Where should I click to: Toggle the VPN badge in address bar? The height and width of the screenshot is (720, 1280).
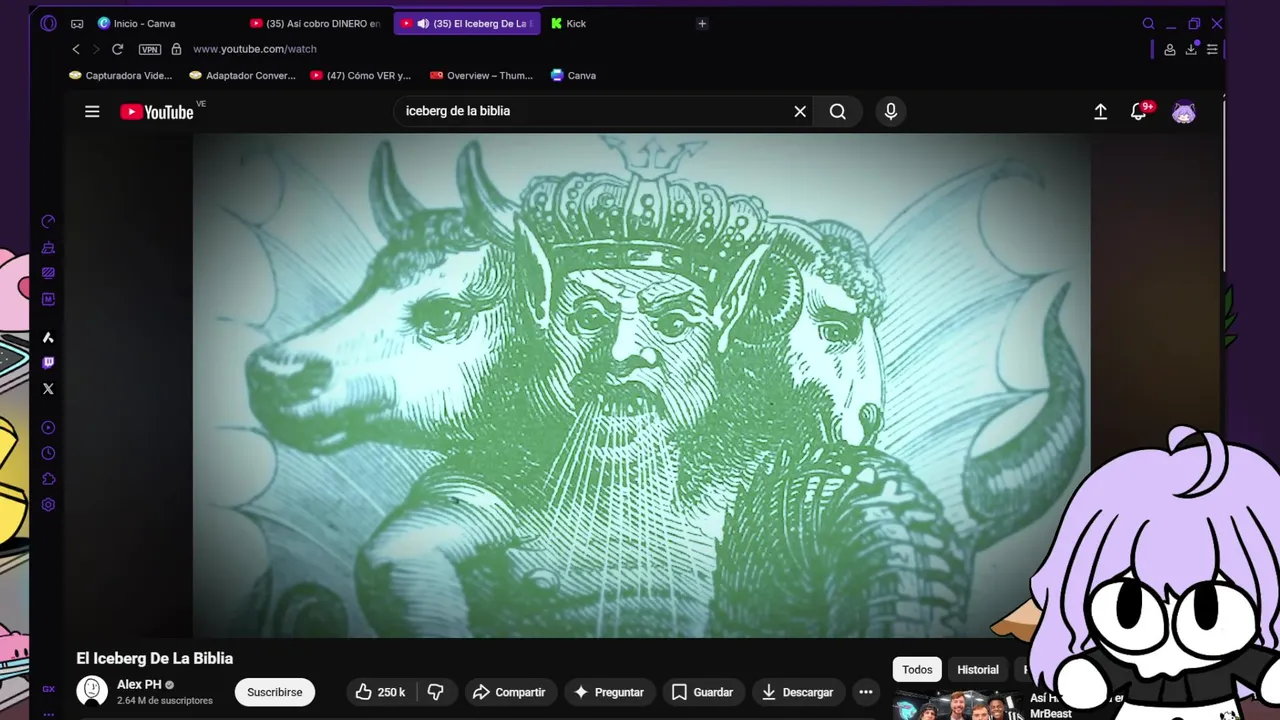(150, 49)
